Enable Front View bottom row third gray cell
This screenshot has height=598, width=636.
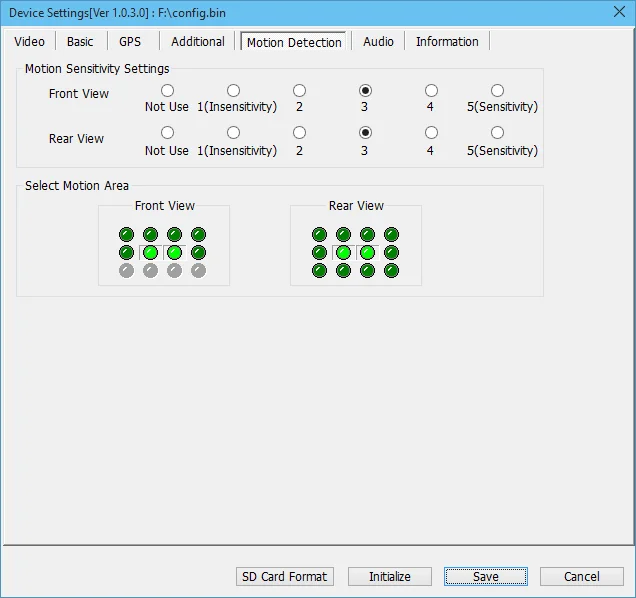tap(174, 271)
